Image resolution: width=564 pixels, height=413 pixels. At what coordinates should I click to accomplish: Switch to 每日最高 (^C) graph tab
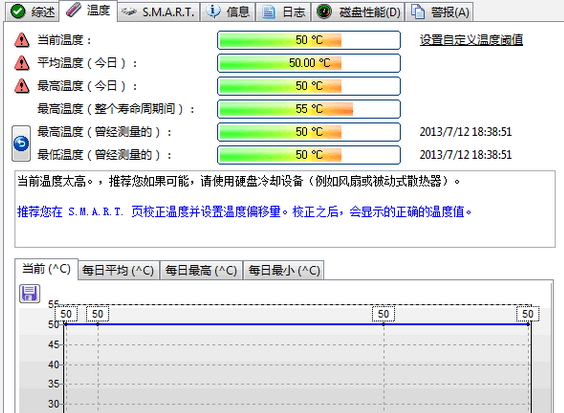201,270
